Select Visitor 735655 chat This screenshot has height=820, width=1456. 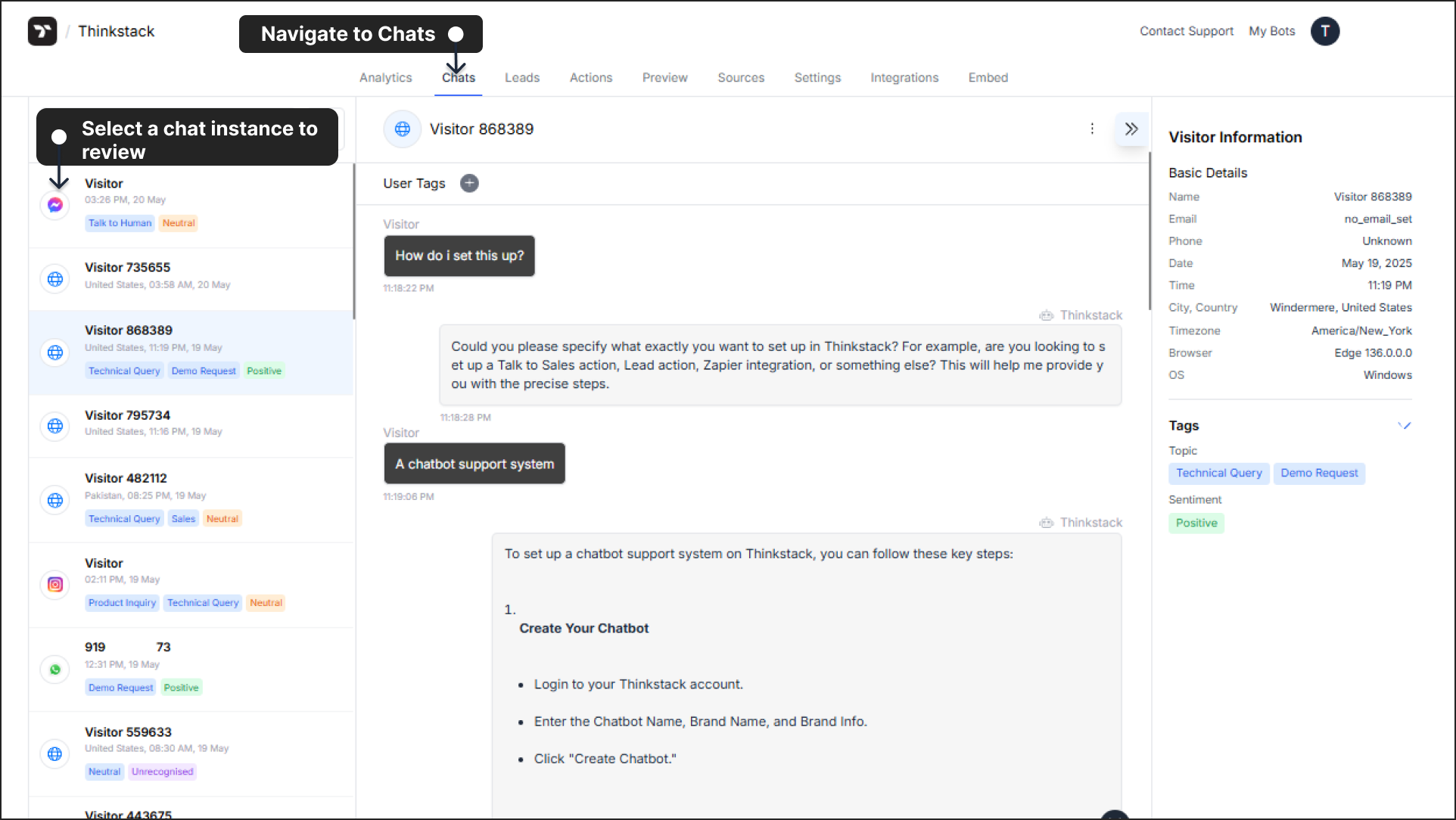191,278
